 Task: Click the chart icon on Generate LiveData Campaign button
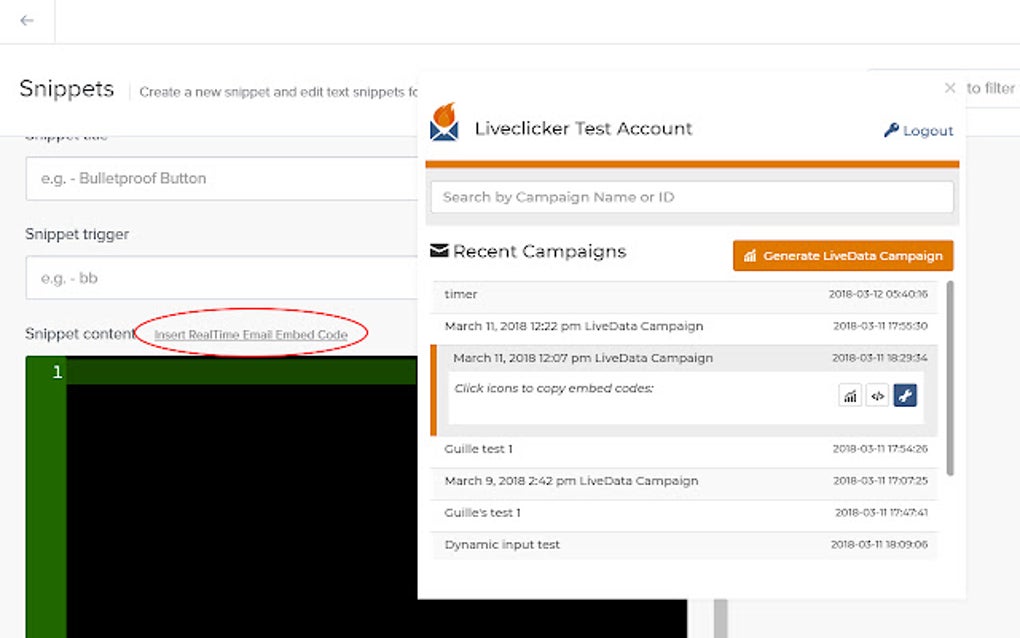pyautogui.click(x=751, y=255)
